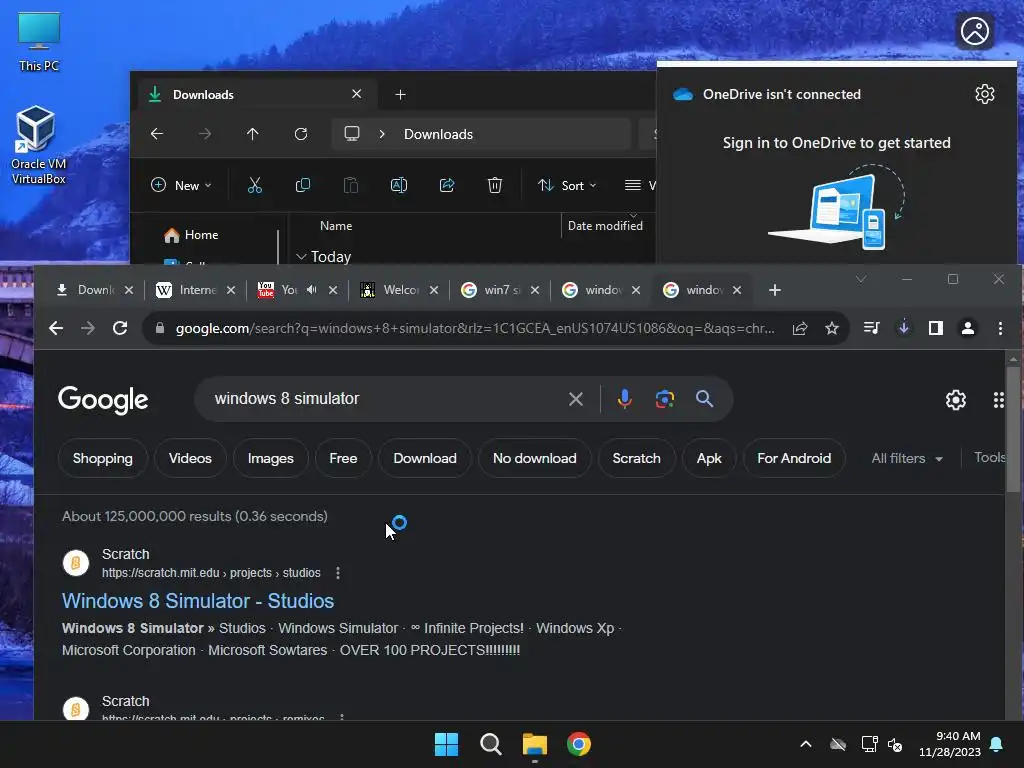Toggle Chrome side panel
The image size is (1024, 768).
click(x=936, y=328)
